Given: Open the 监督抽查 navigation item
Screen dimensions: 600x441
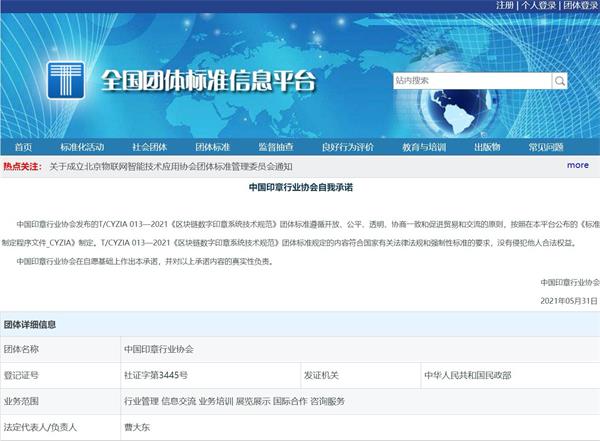Looking at the screenshot, I should [x=274, y=147].
